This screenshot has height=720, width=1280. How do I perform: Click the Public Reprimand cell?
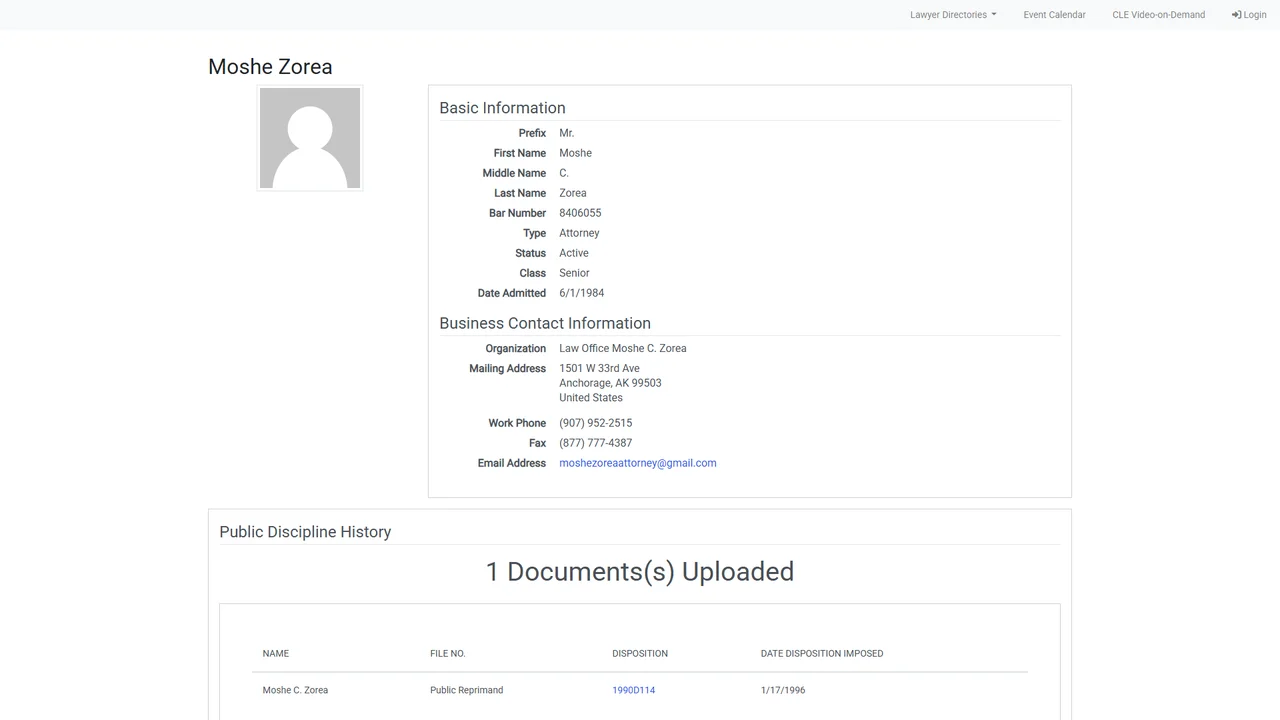(x=467, y=690)
